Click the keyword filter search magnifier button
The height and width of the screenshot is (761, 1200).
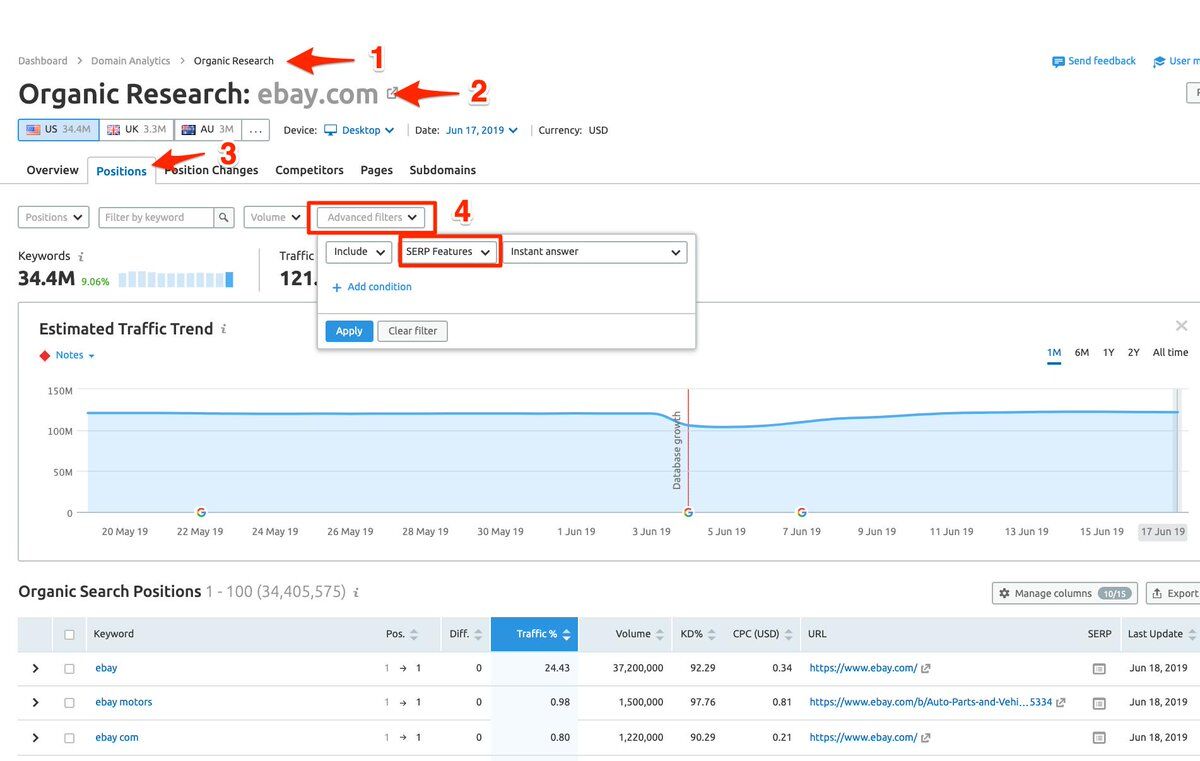(x=225, y=217)
